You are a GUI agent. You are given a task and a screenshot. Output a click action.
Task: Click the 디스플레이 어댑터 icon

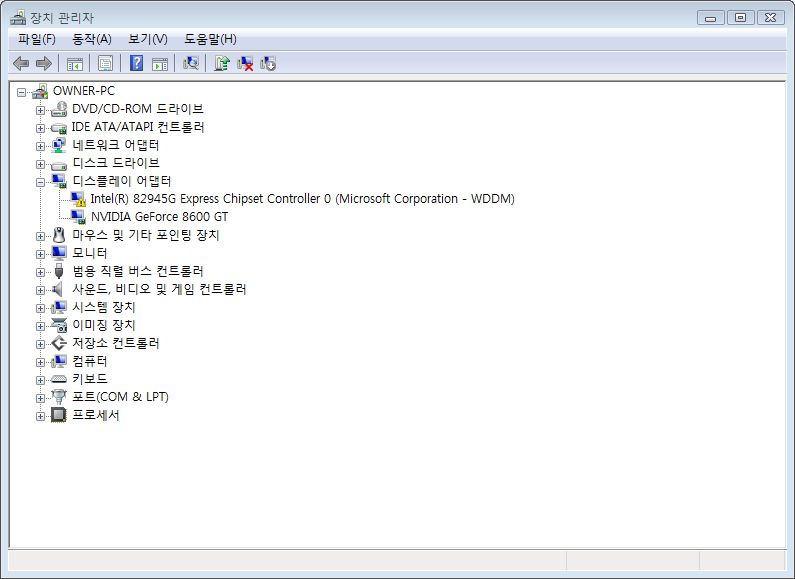click(x=59, y=181)
